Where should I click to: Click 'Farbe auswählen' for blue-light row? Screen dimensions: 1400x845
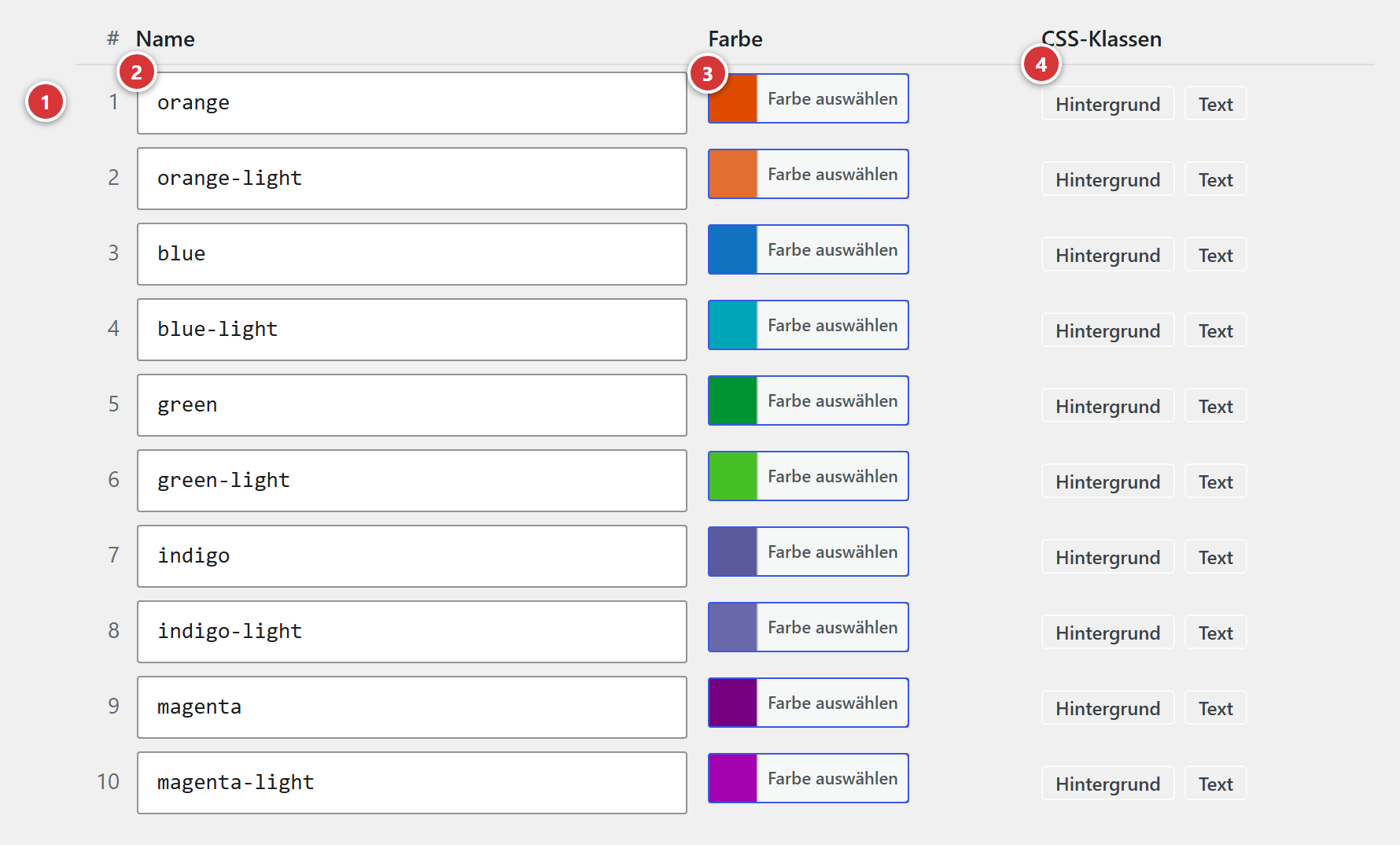pyautogui.click(x=832, y=325)
